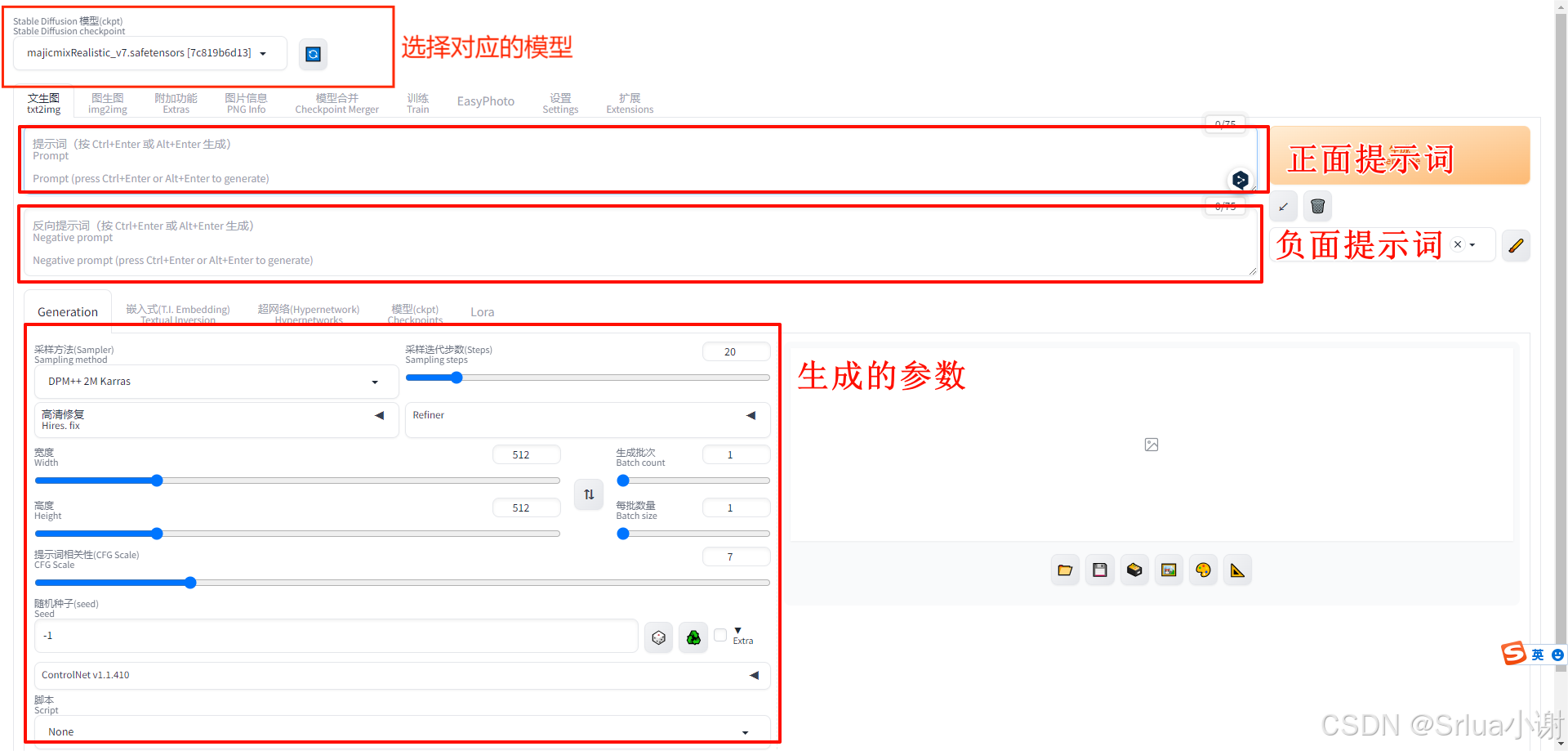The height and width of the screenshot is (751, 1568).
Task: Adjust the Sampling steps slider
Action: pos(587,378)
